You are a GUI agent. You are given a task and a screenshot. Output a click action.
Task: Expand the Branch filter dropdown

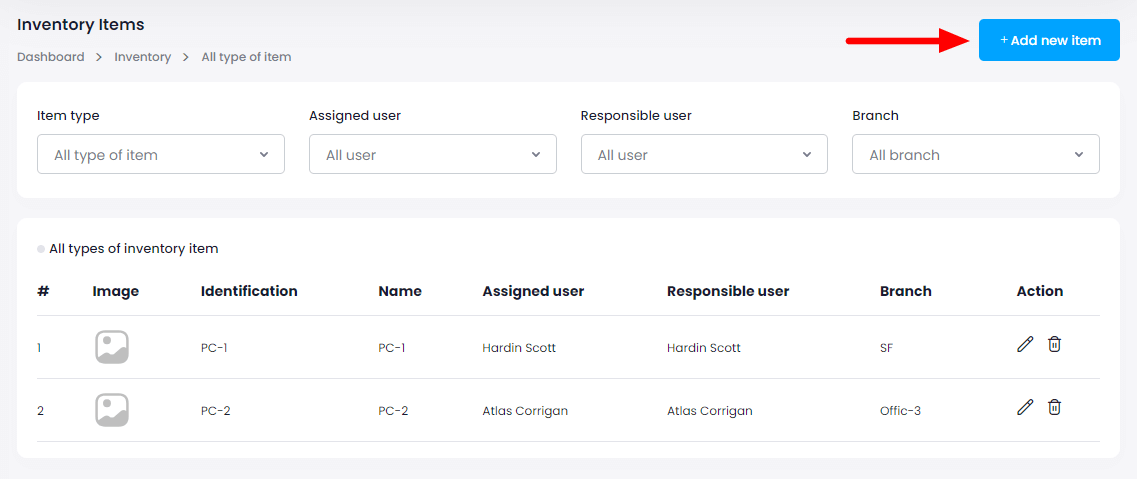(975, 155)
